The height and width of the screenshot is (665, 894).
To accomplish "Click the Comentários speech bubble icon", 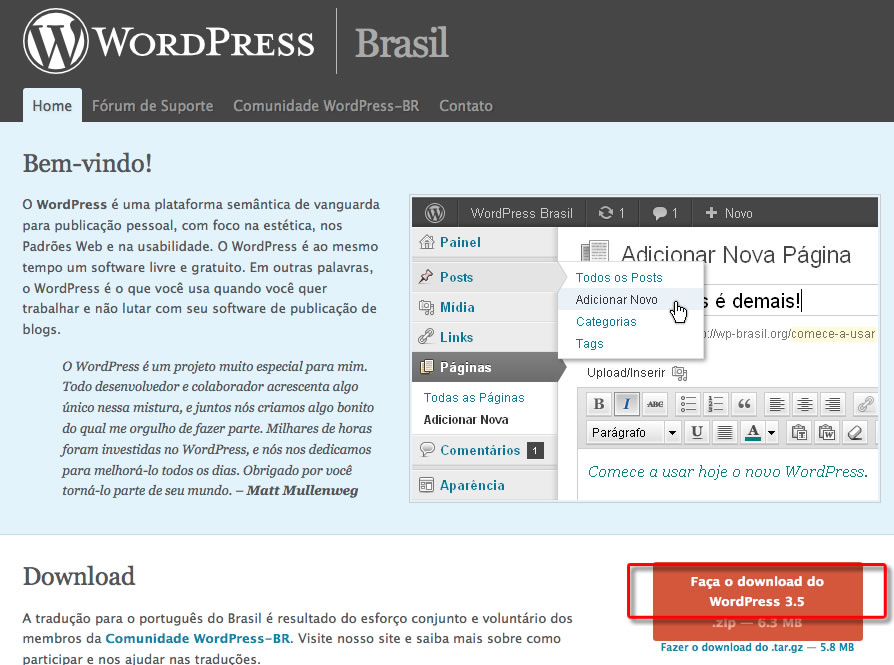I will pos(426,449).
